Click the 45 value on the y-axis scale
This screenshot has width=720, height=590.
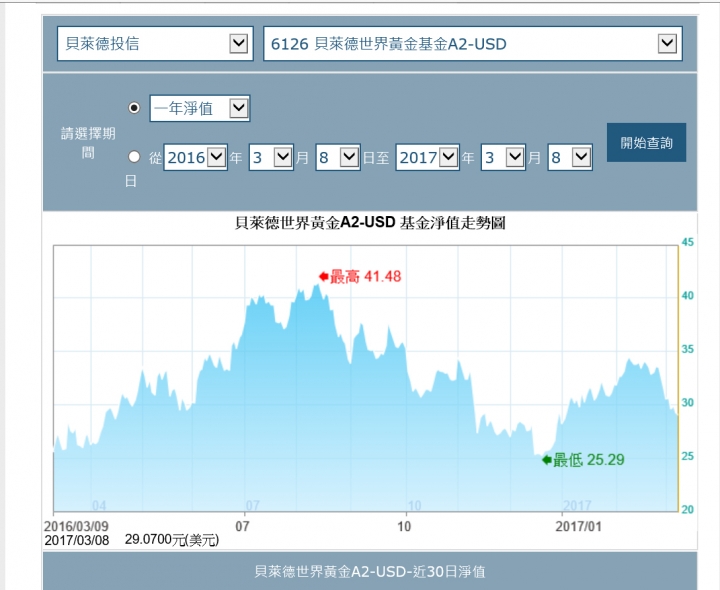coord(687,242)
